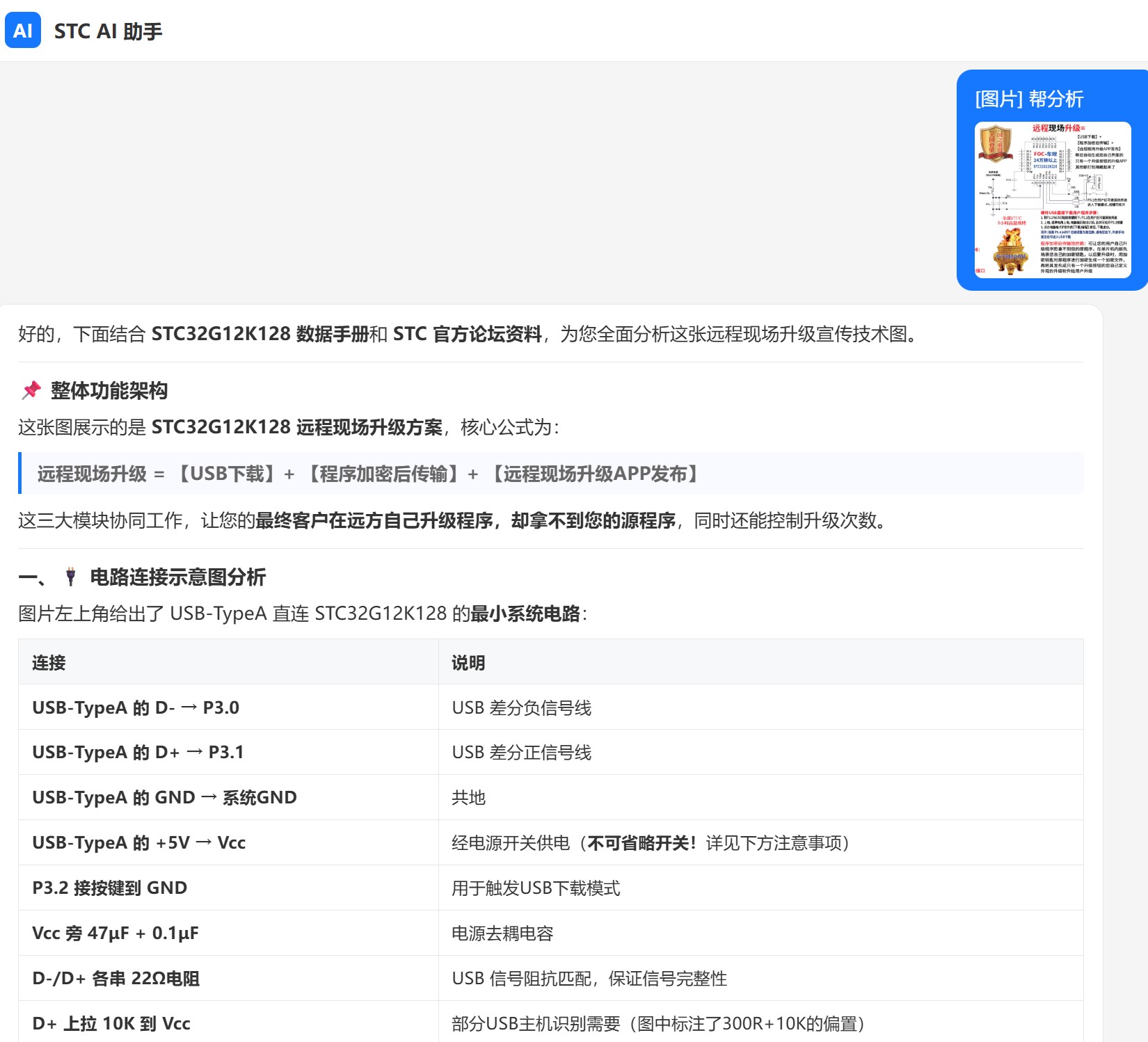Click the cell D+ 上拉 10K 到 Vcc
This screenshot has height=1042, width=1148.
[228, 1023]
